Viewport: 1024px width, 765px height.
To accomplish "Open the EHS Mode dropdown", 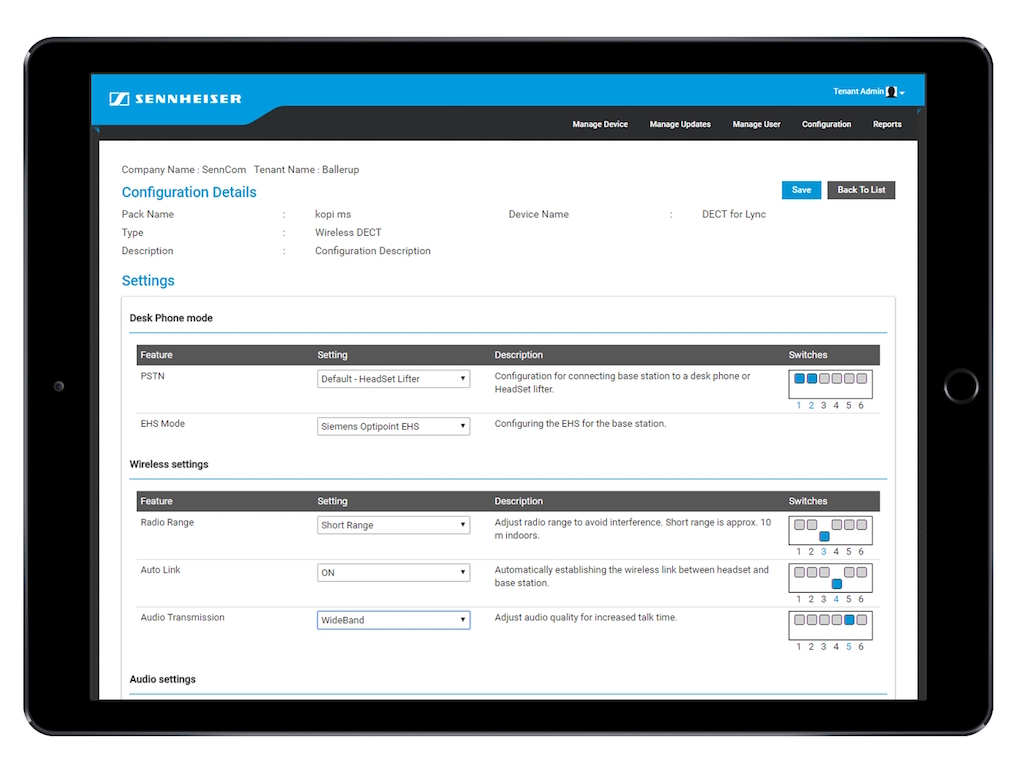I will pos(393,426).
